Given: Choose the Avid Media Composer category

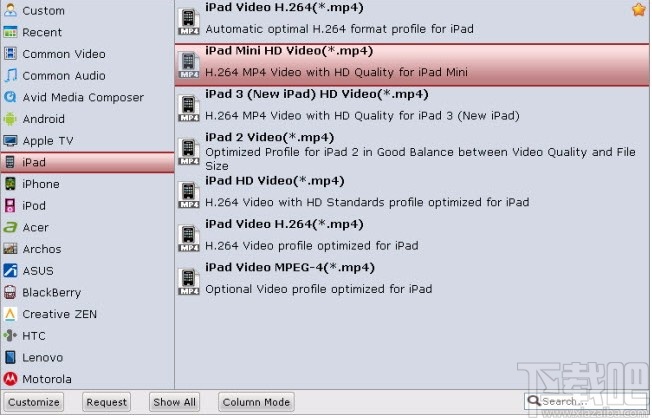Looking at the screenshot, I should pyautogui.click(x=87, y=97).
